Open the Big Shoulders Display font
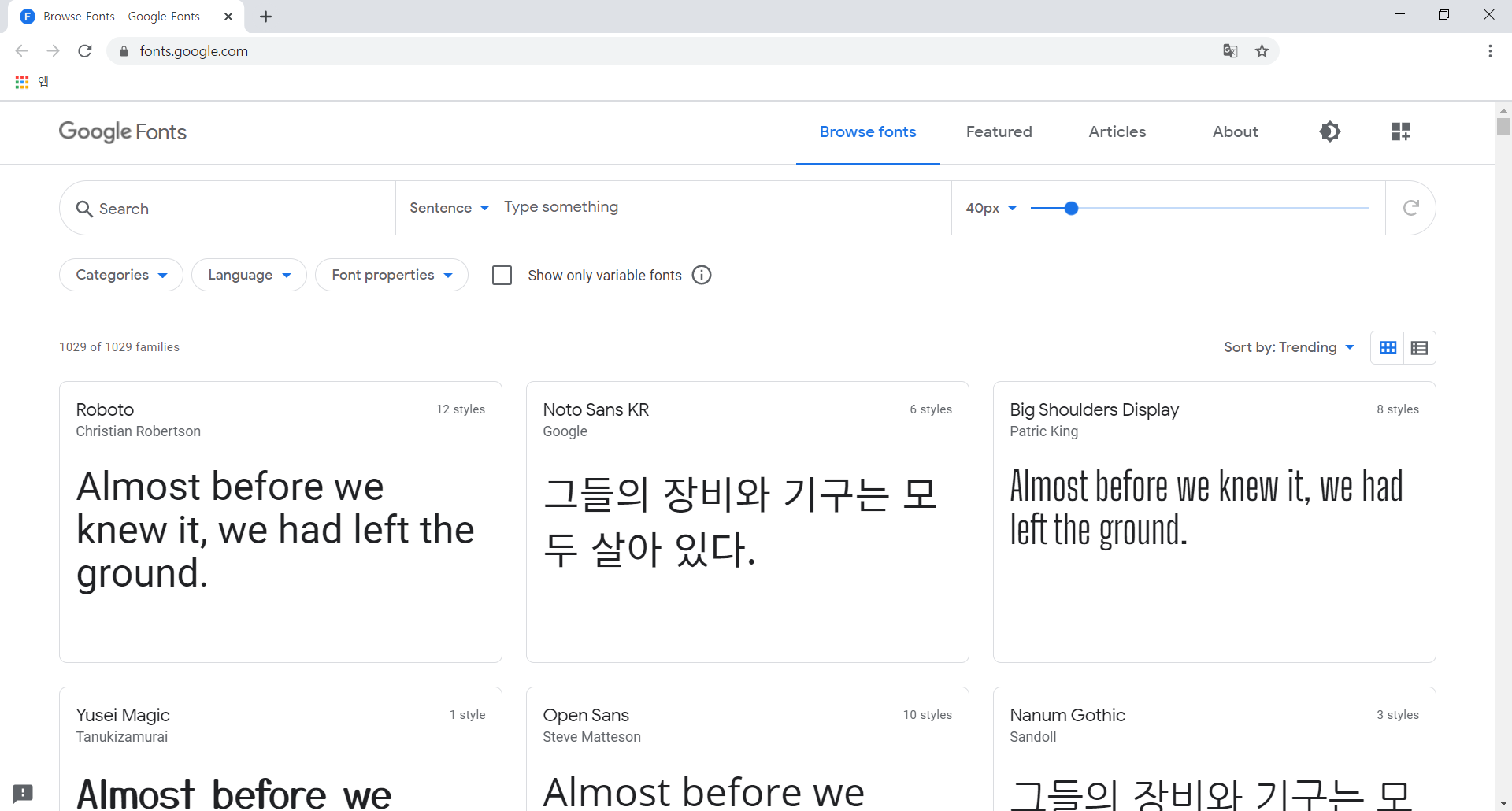This screenshot has height=811, width=1512. tap(1214, 522)
